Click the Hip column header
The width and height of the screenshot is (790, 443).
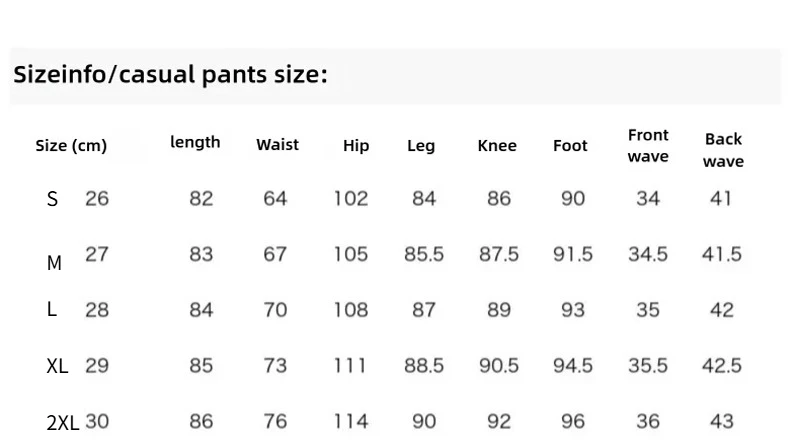click(356, 146)
